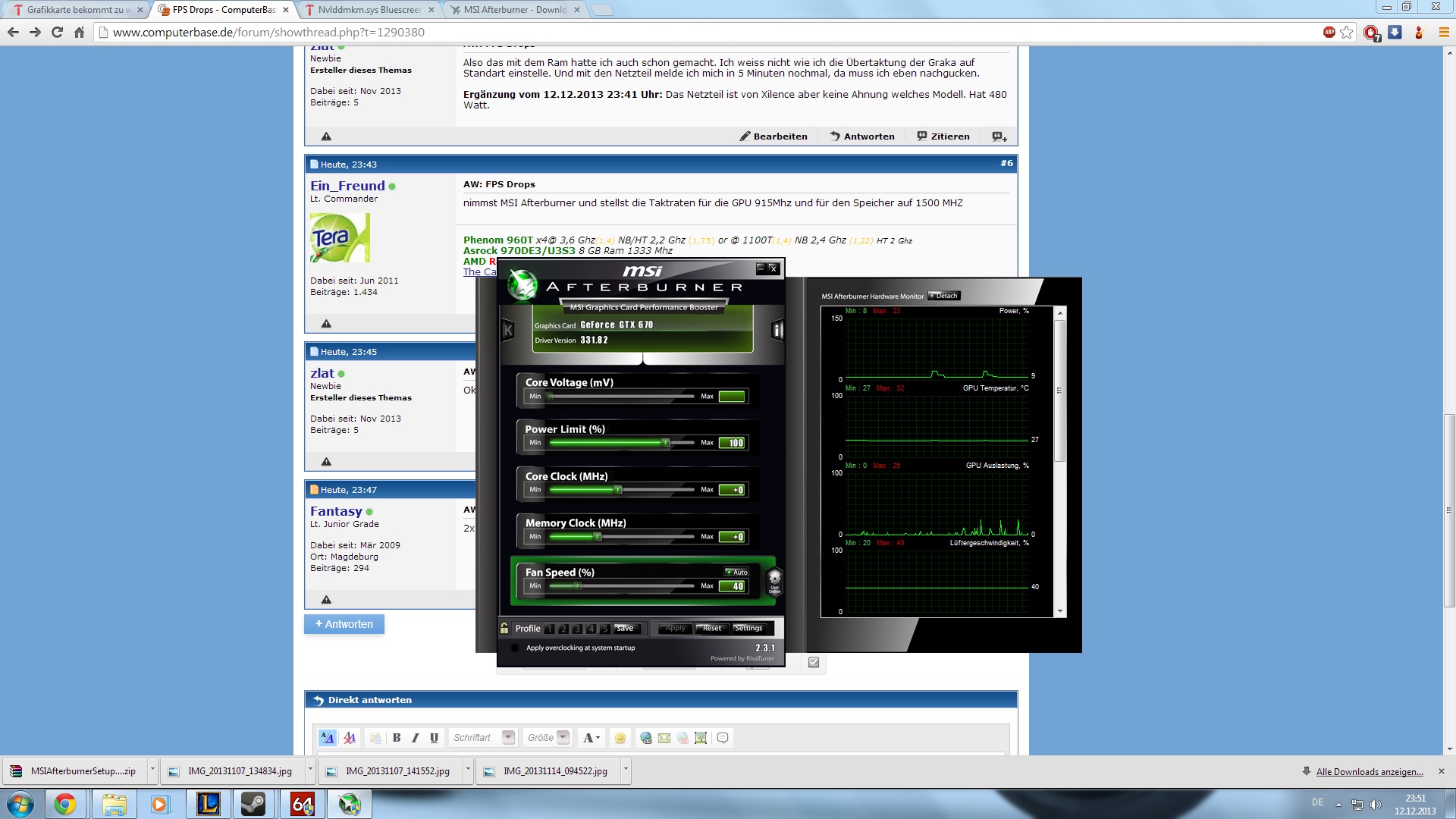
Task: Enable apply overclocking at system startup
Action: tap(515, 648)
